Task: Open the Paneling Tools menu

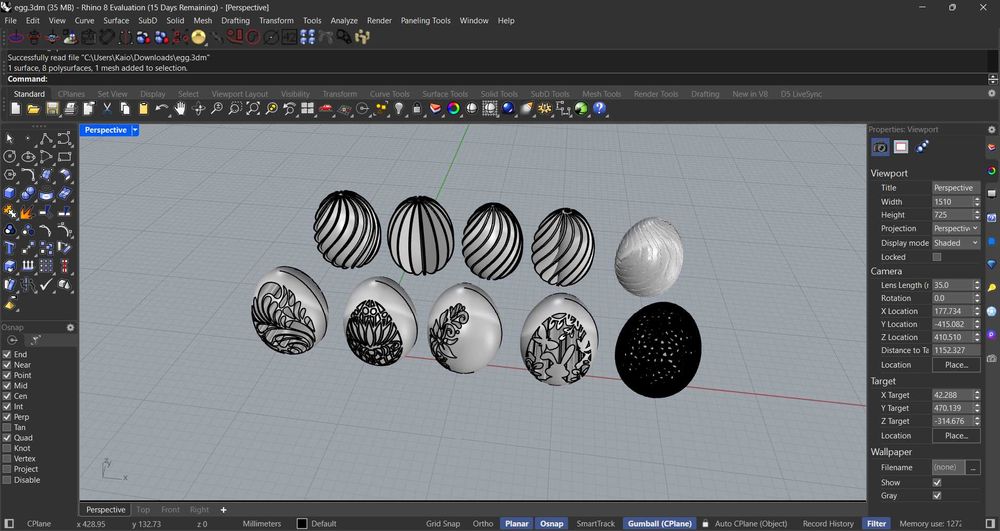Action: coord(425,20)
